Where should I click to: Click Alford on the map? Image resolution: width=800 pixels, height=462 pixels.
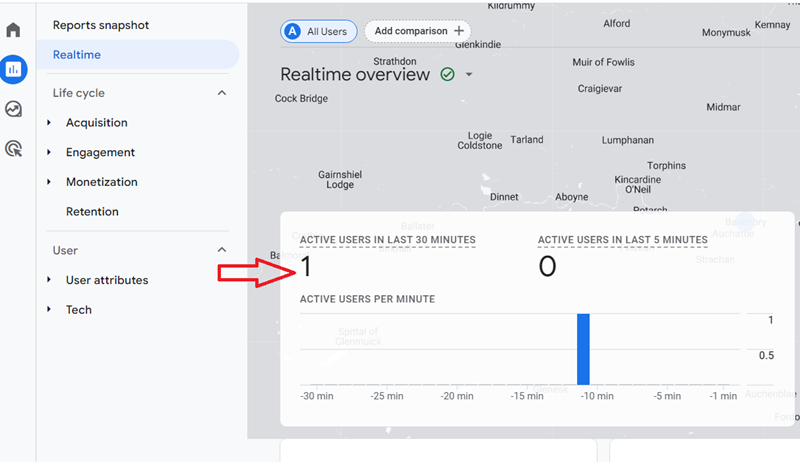pyautogui.click(x=617, y=23)
